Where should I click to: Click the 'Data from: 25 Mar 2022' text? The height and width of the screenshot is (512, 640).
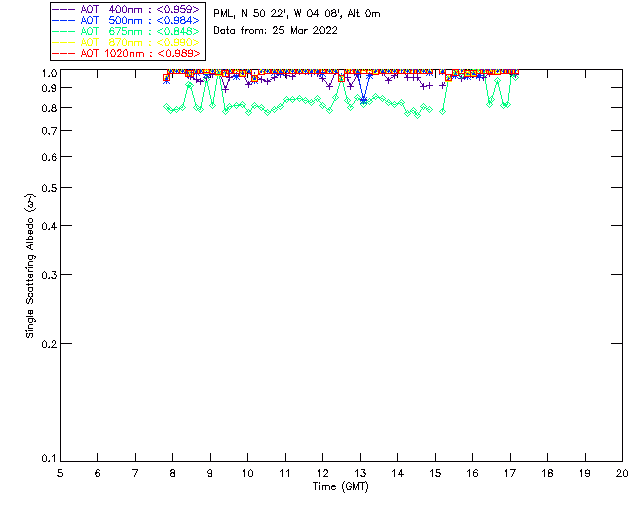pyautogui.click(x=276, y=31)
